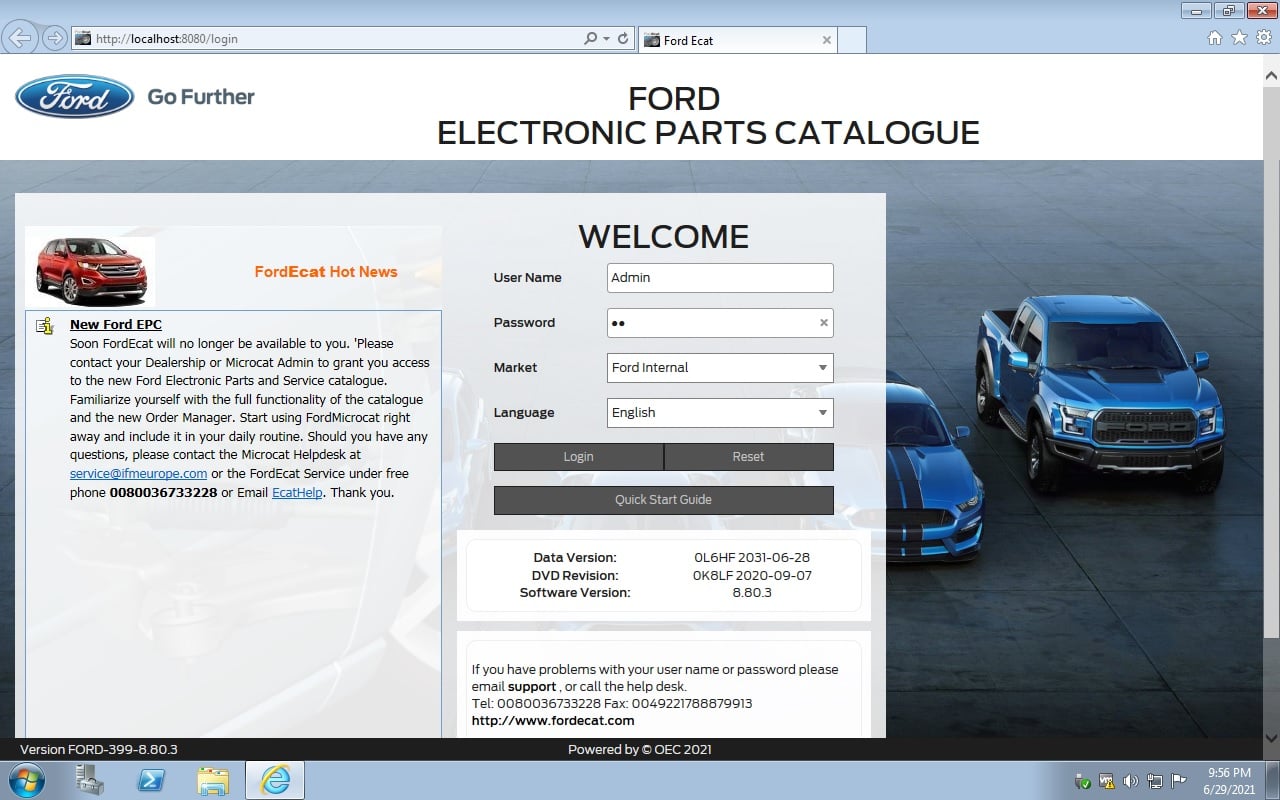1280x800 pixels.
Task: Open the Market dropdown showing Ford Internal
Action: tap(720, 368)
